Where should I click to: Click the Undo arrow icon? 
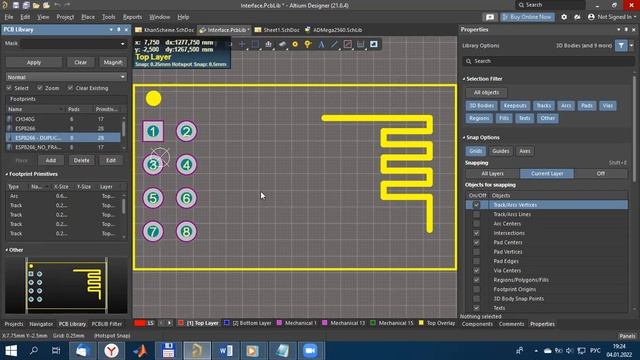[57, 5]
